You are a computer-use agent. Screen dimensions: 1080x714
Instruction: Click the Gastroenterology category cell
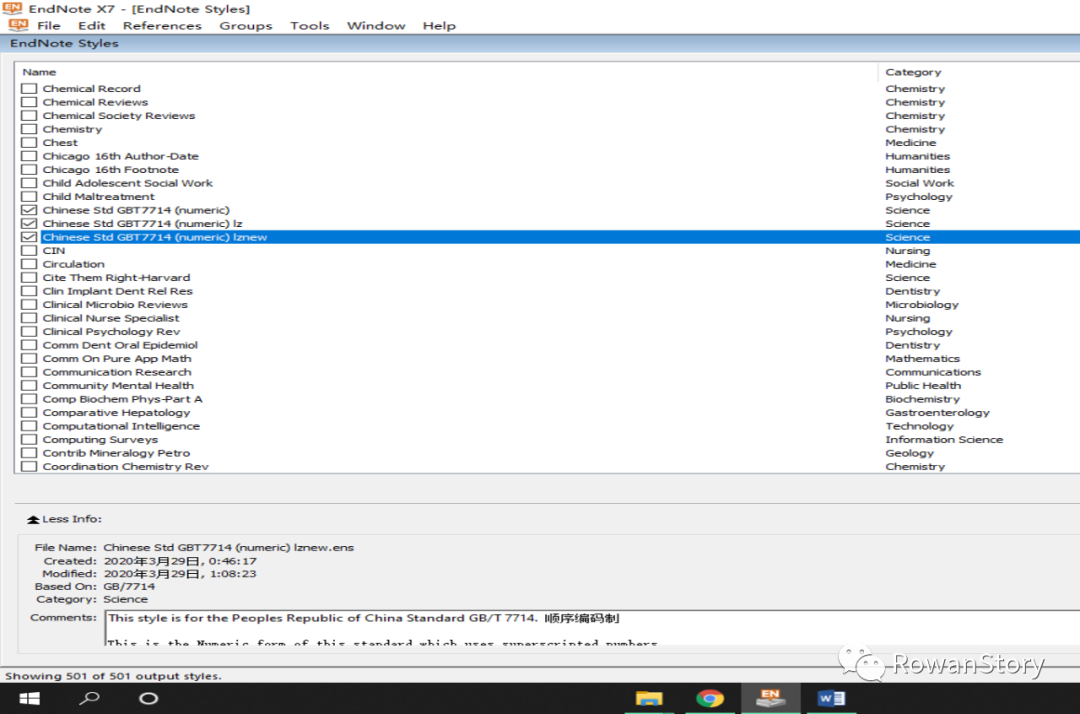937,412
